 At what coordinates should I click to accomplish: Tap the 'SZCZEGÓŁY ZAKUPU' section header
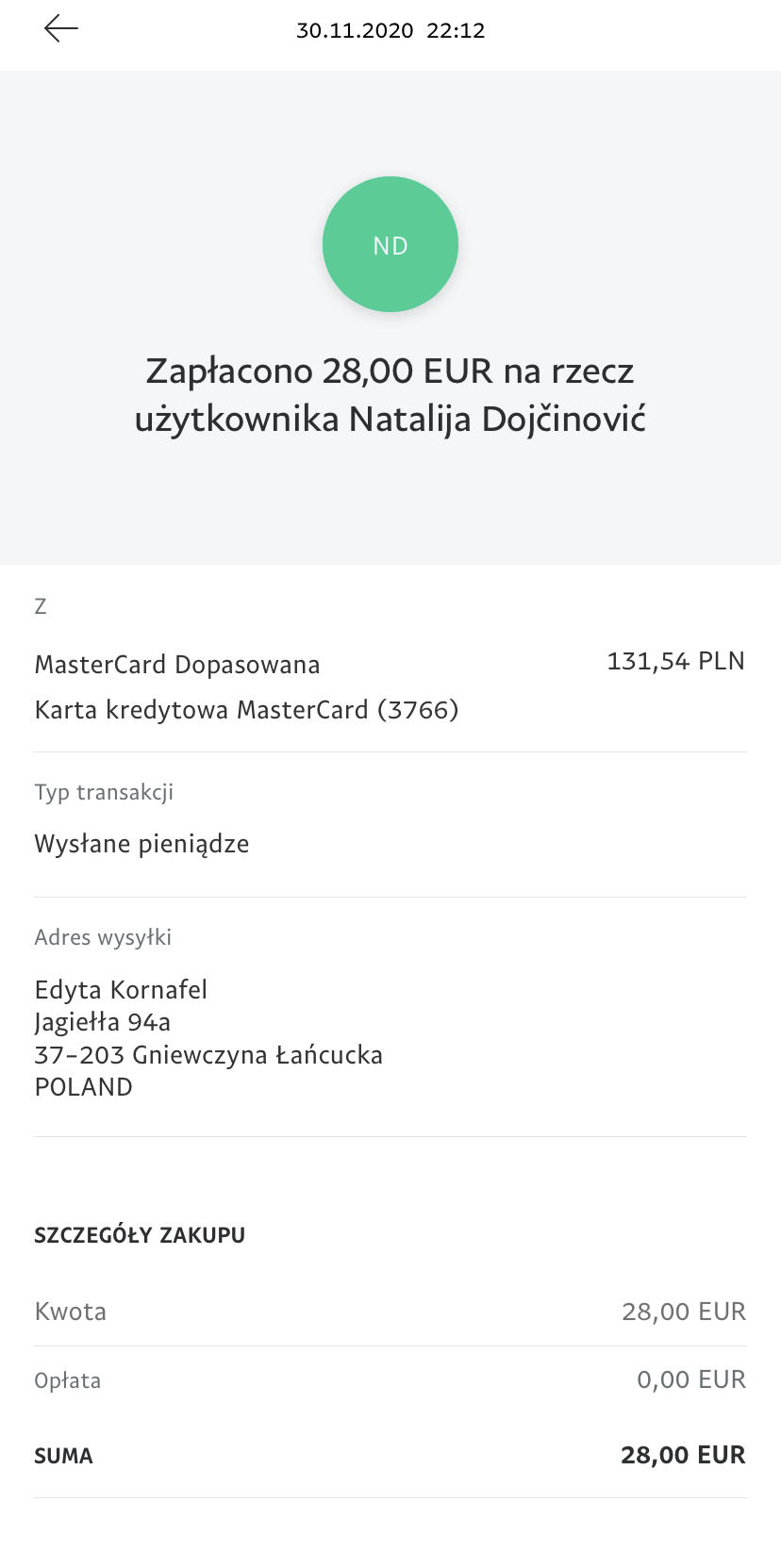click(x=140, y=1235)
